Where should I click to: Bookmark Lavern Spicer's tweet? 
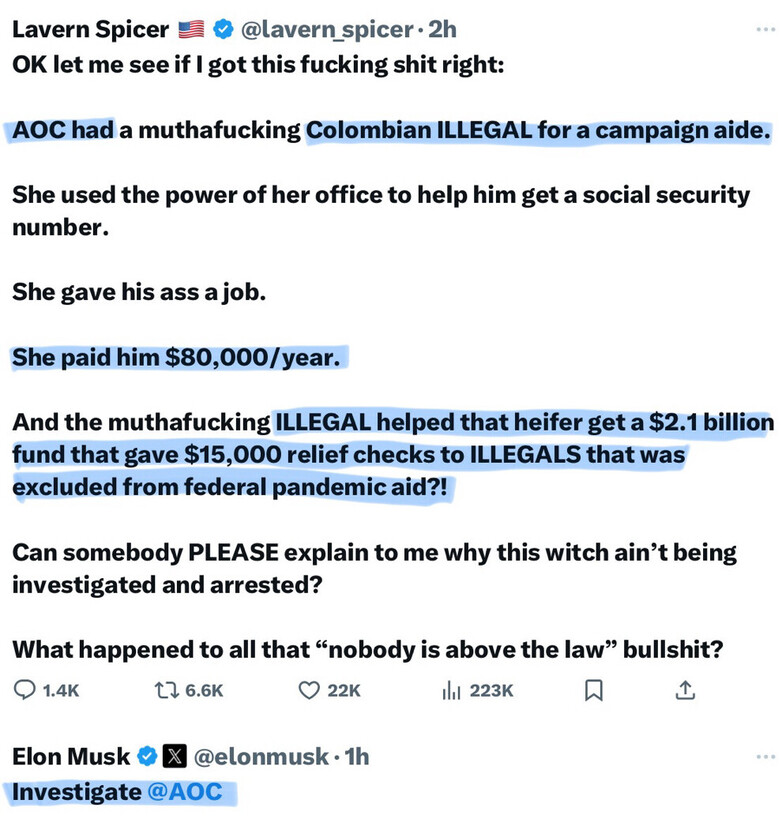(x=593, y=690)
